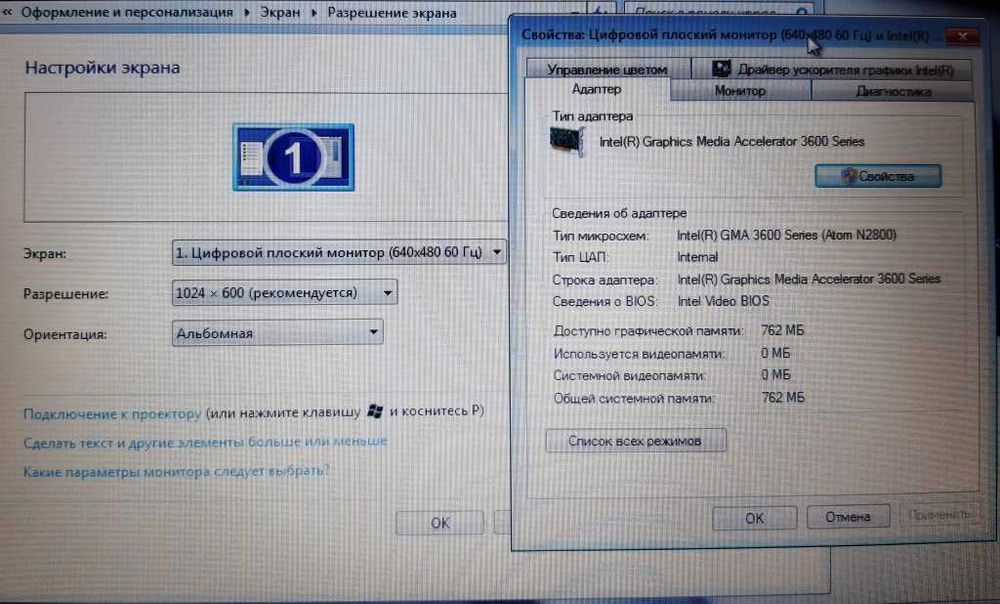Open Сделать текст и другие элементы больше link

click(205, 442)
